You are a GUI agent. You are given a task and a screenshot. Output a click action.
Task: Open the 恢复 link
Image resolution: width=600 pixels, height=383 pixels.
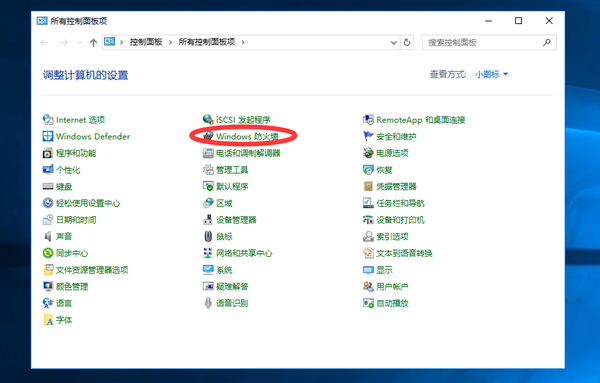[x=384, y=169]
